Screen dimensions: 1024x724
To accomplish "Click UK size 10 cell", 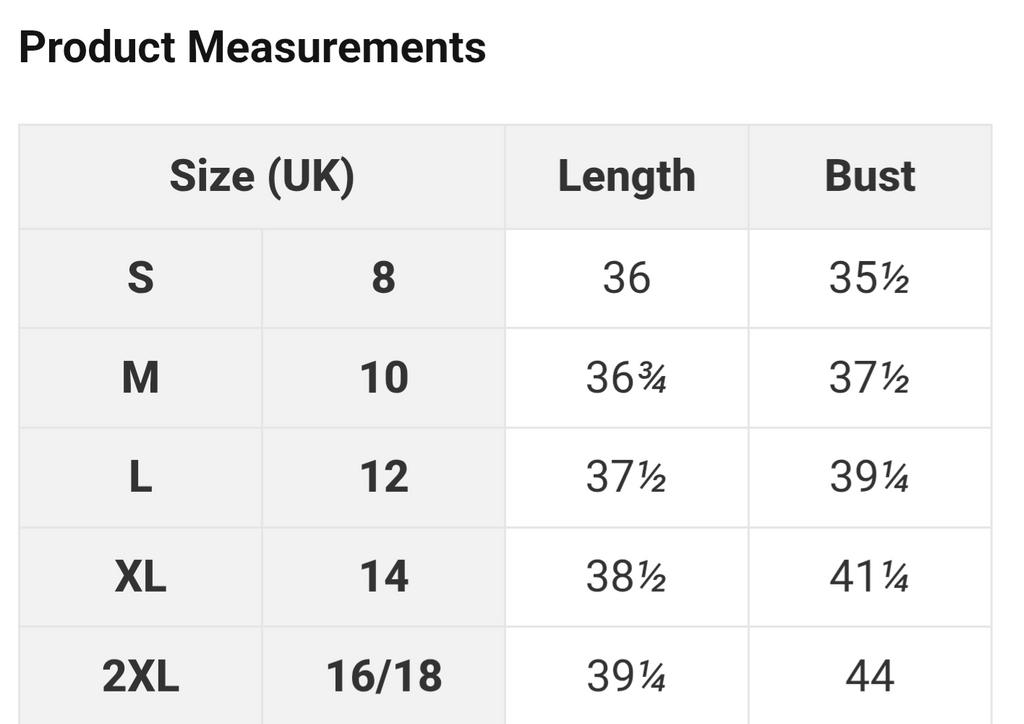I will 383,378.
